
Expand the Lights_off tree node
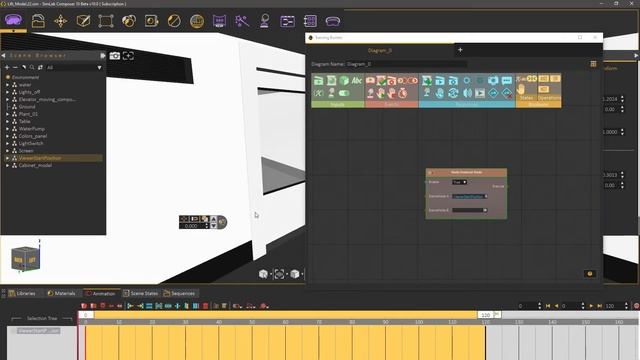[7, 92]
